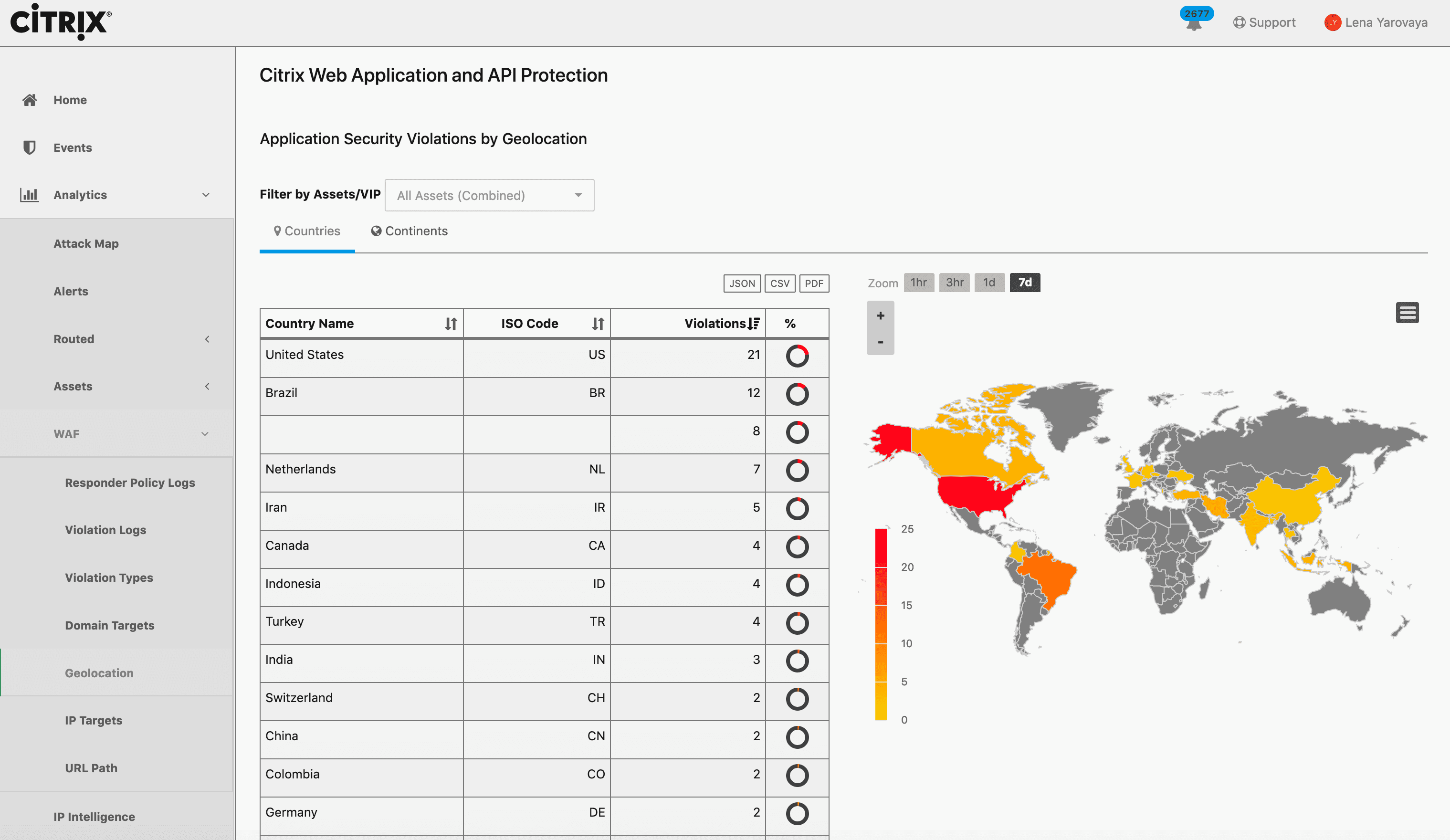
Task: Open Events in the sidebar
Action: pos(73,148)
